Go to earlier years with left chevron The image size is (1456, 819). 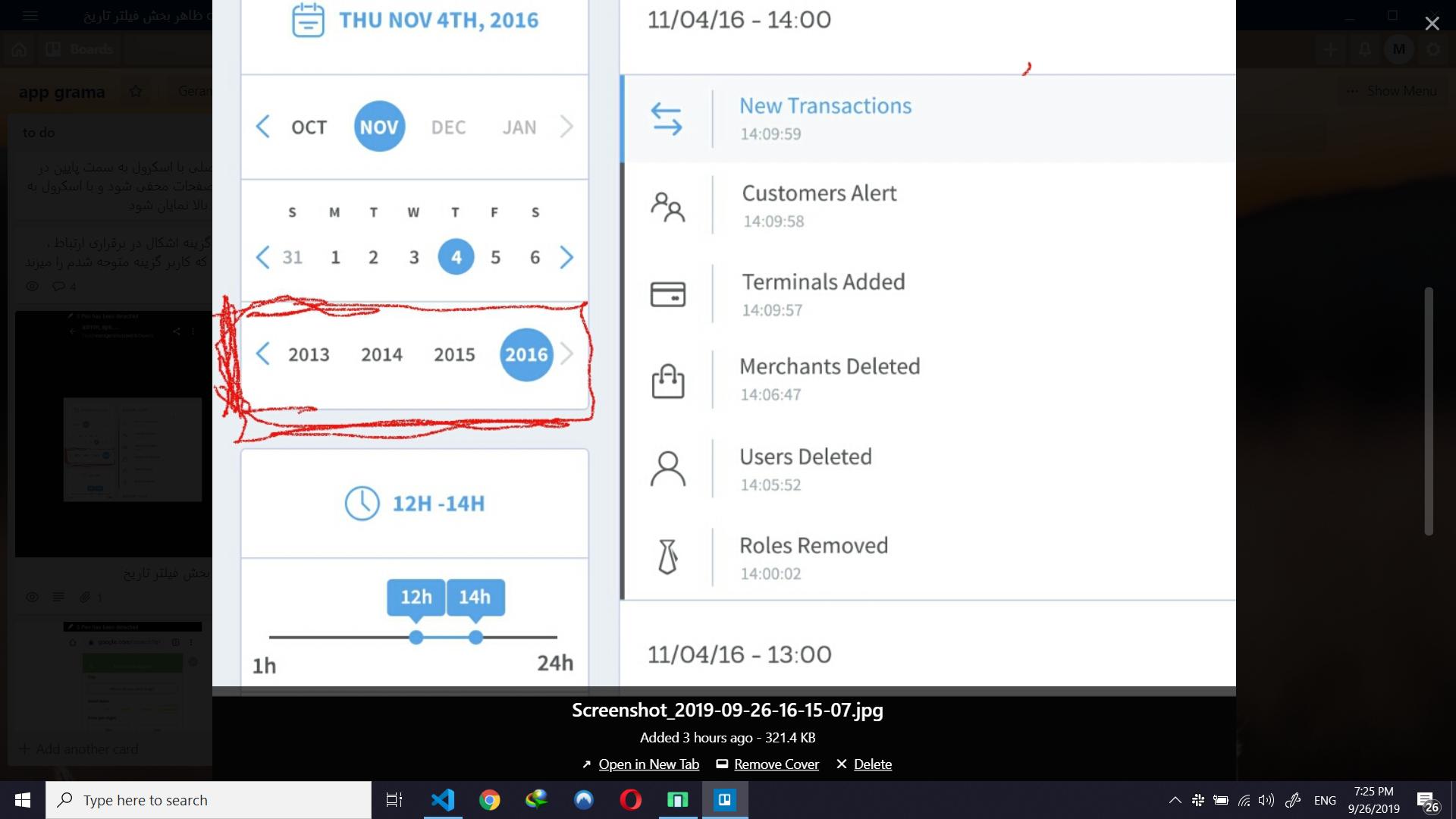point(262,354)
